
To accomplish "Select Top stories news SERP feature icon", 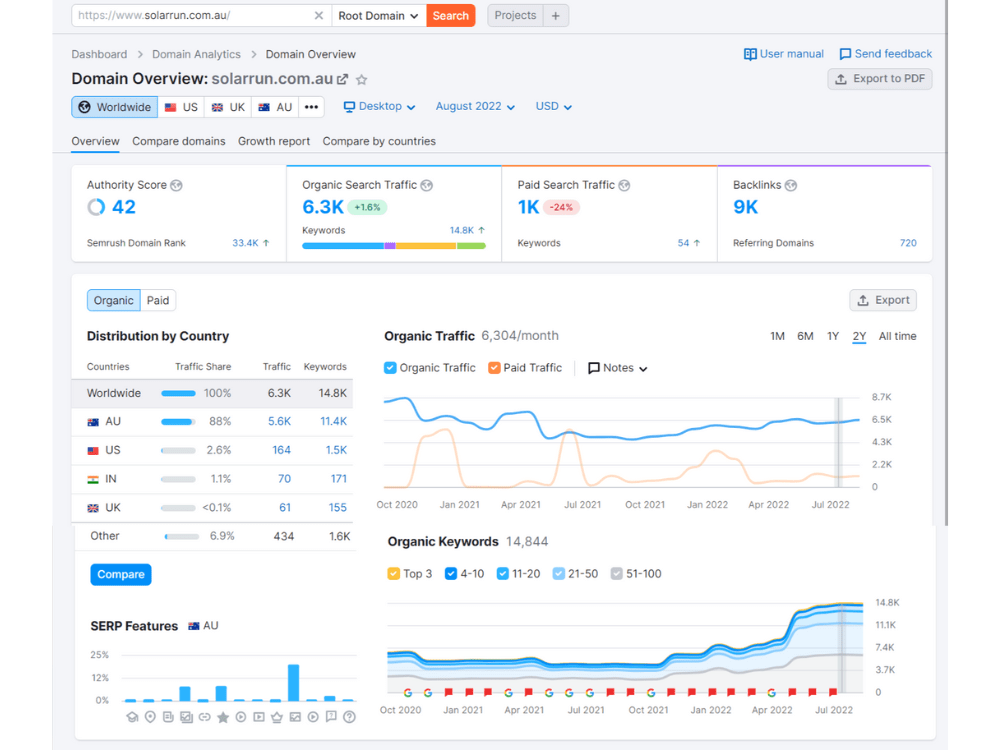I will coord(168,717).
